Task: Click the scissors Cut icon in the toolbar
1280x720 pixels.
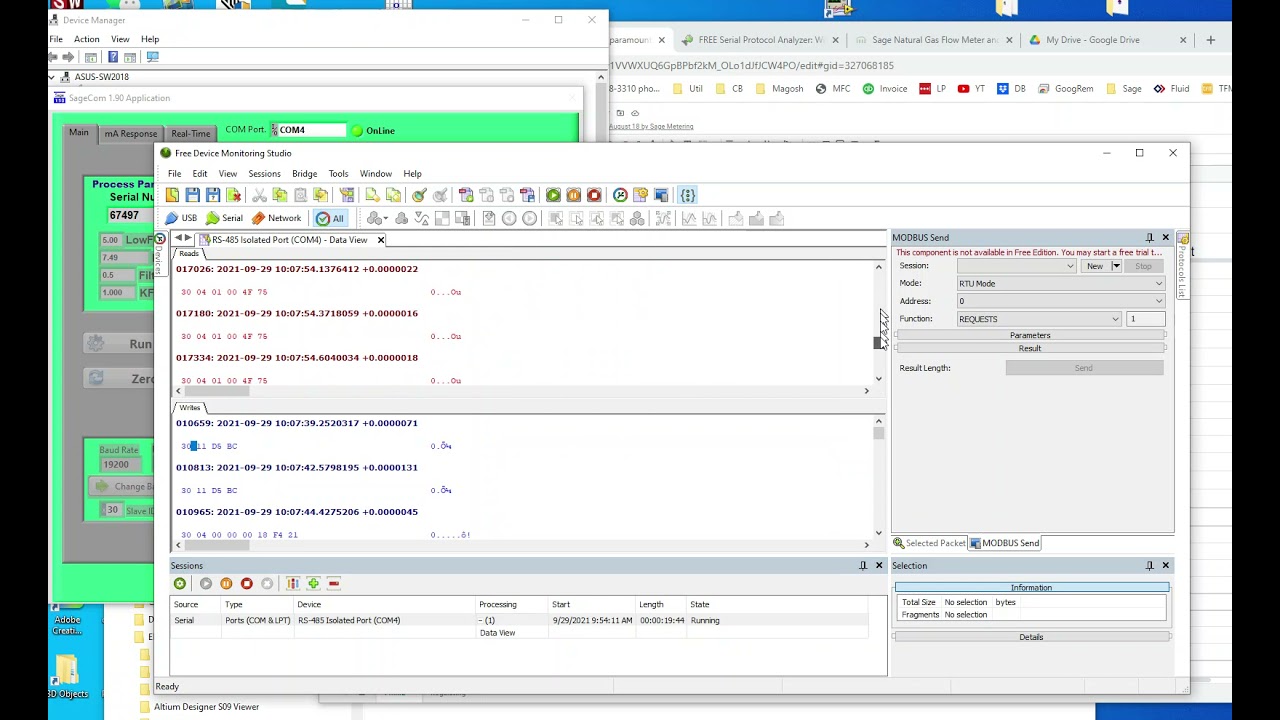Action: [259, 195]
